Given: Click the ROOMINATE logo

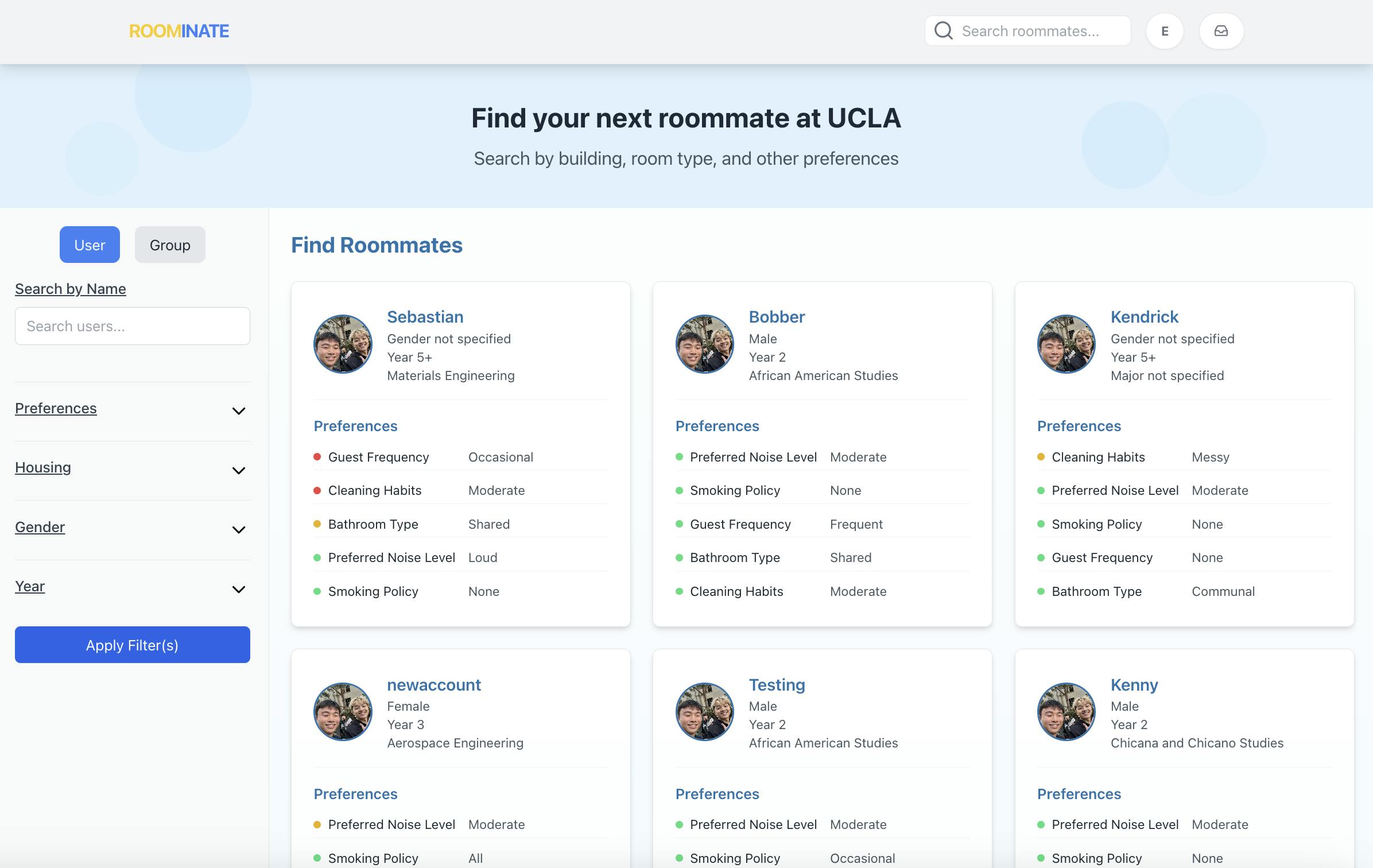Looking at the screenshot, I should 179,31.
